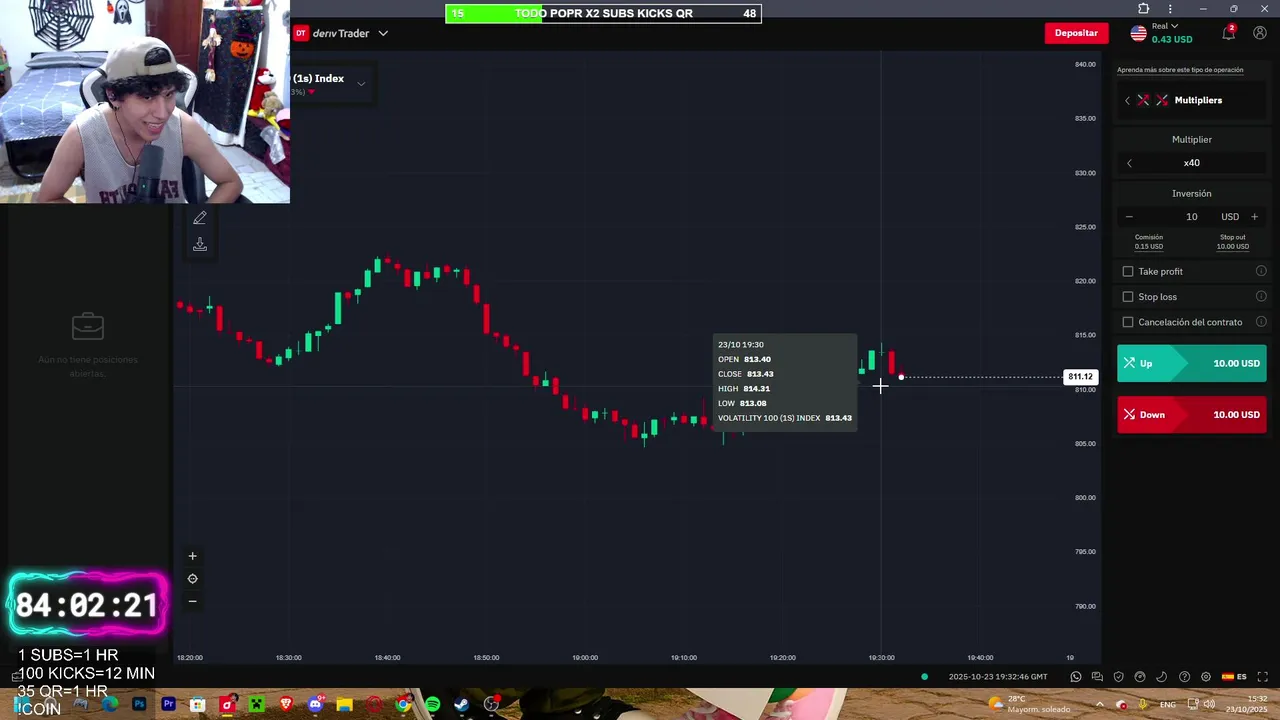The width and height of the screenshot is (1280, 720).
Task: Open Steam from the taskbar
Action: (461, 705)
